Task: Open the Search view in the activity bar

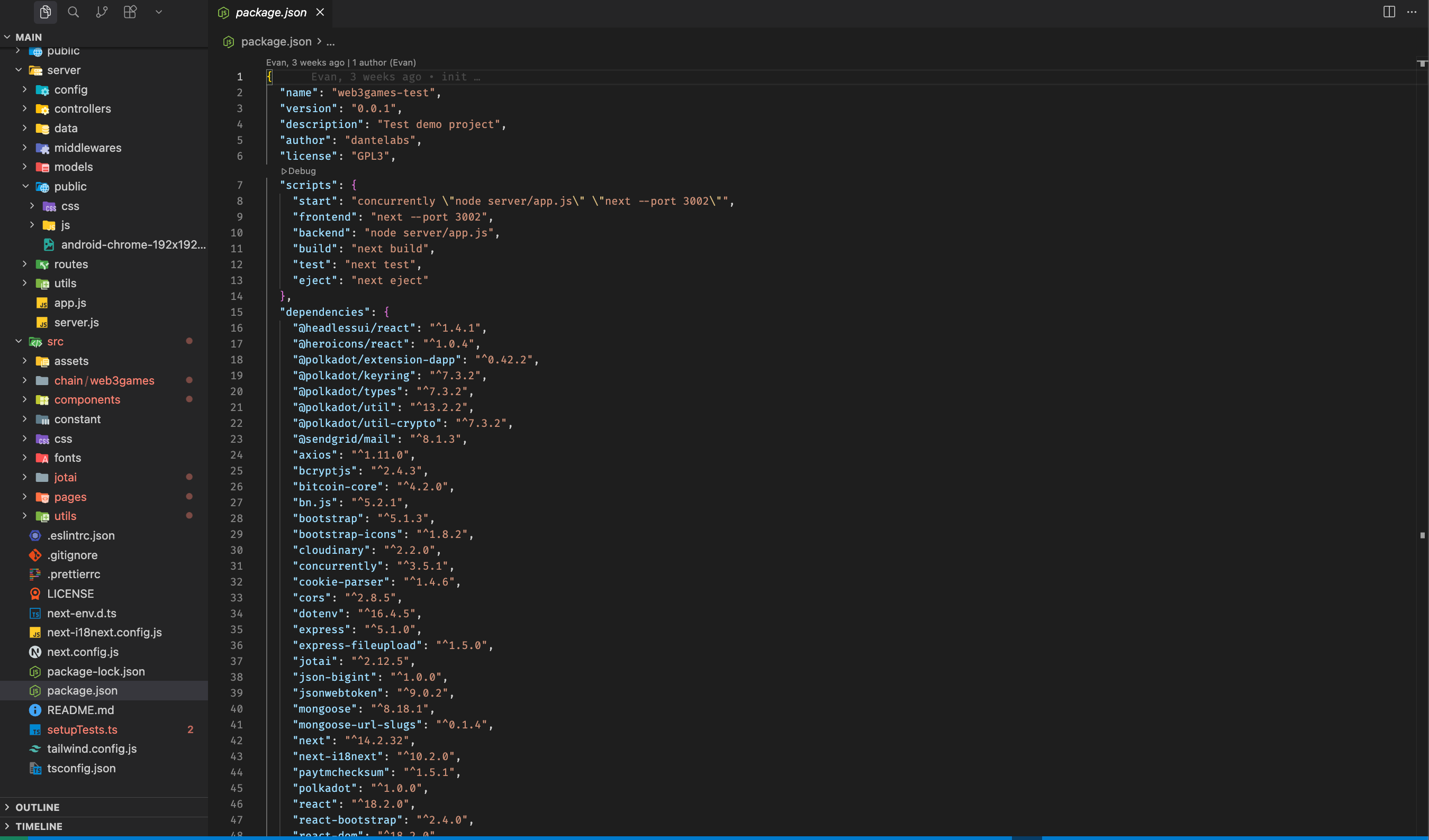Action: 73,12
